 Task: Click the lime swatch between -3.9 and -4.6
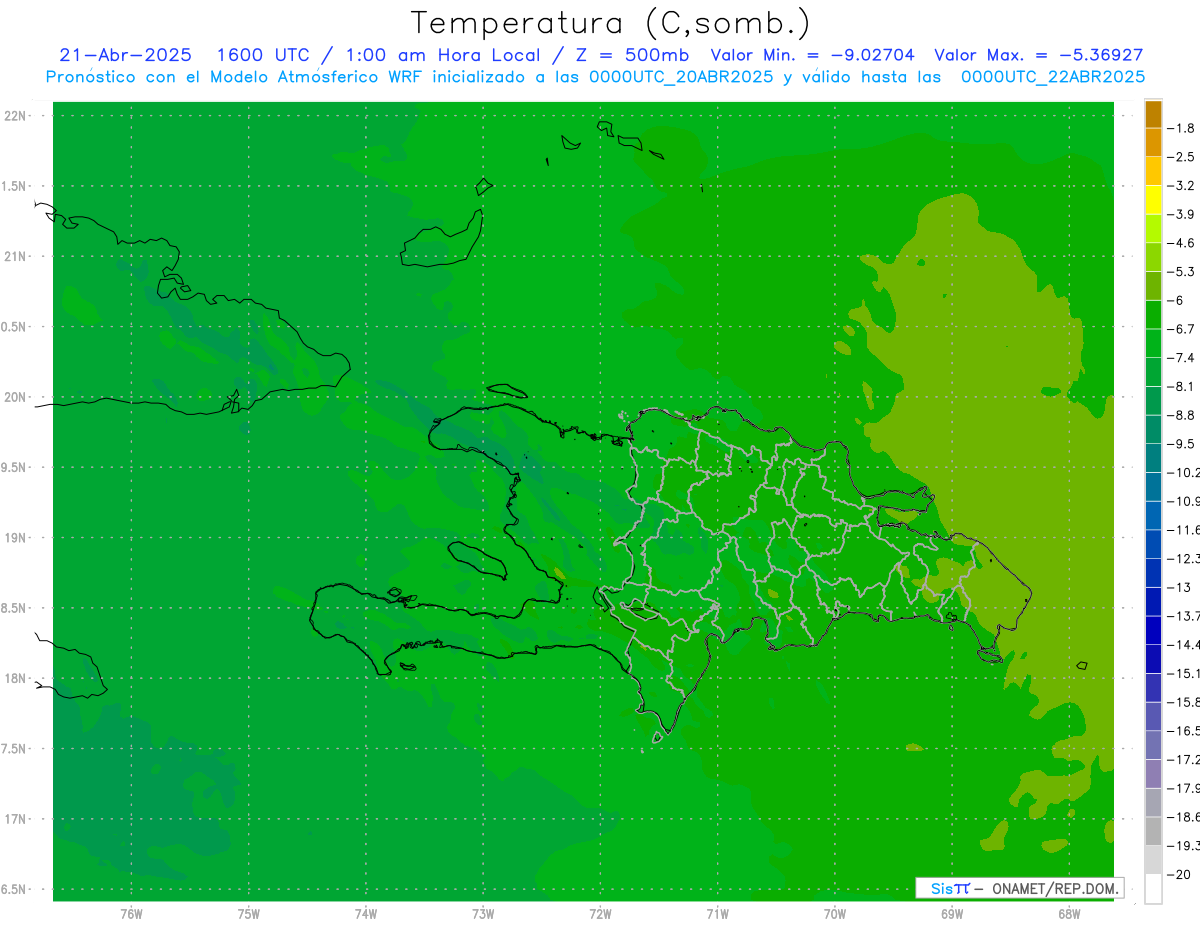point(1153,229)
